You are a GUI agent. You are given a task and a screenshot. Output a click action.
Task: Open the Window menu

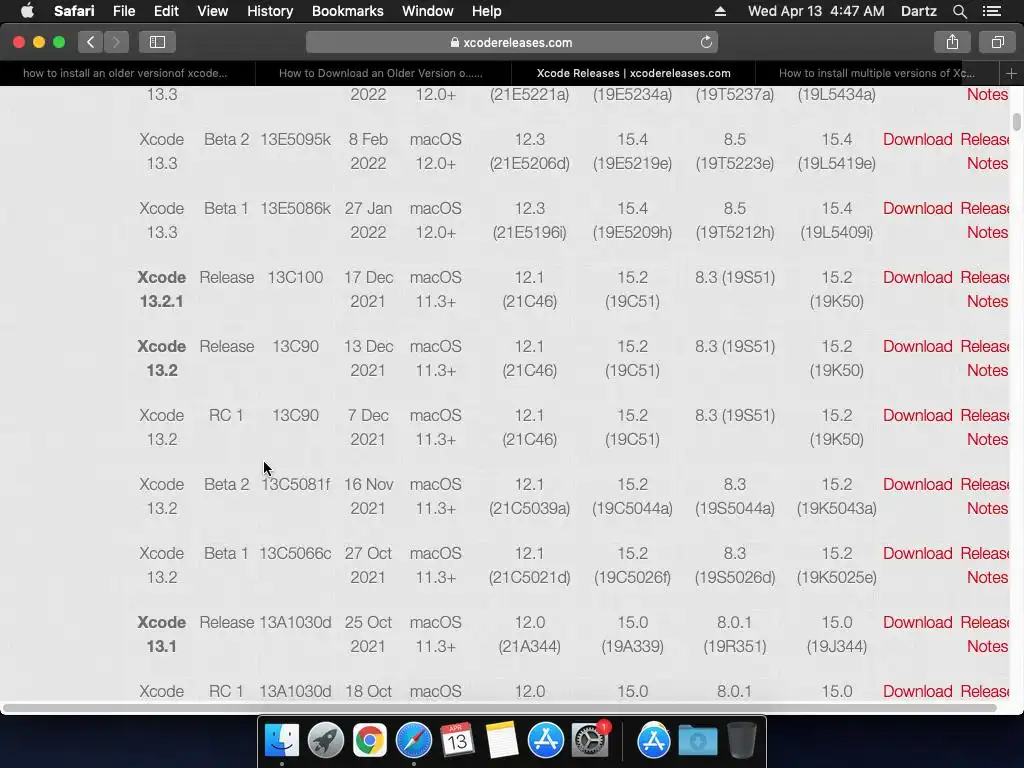point(427,11)
